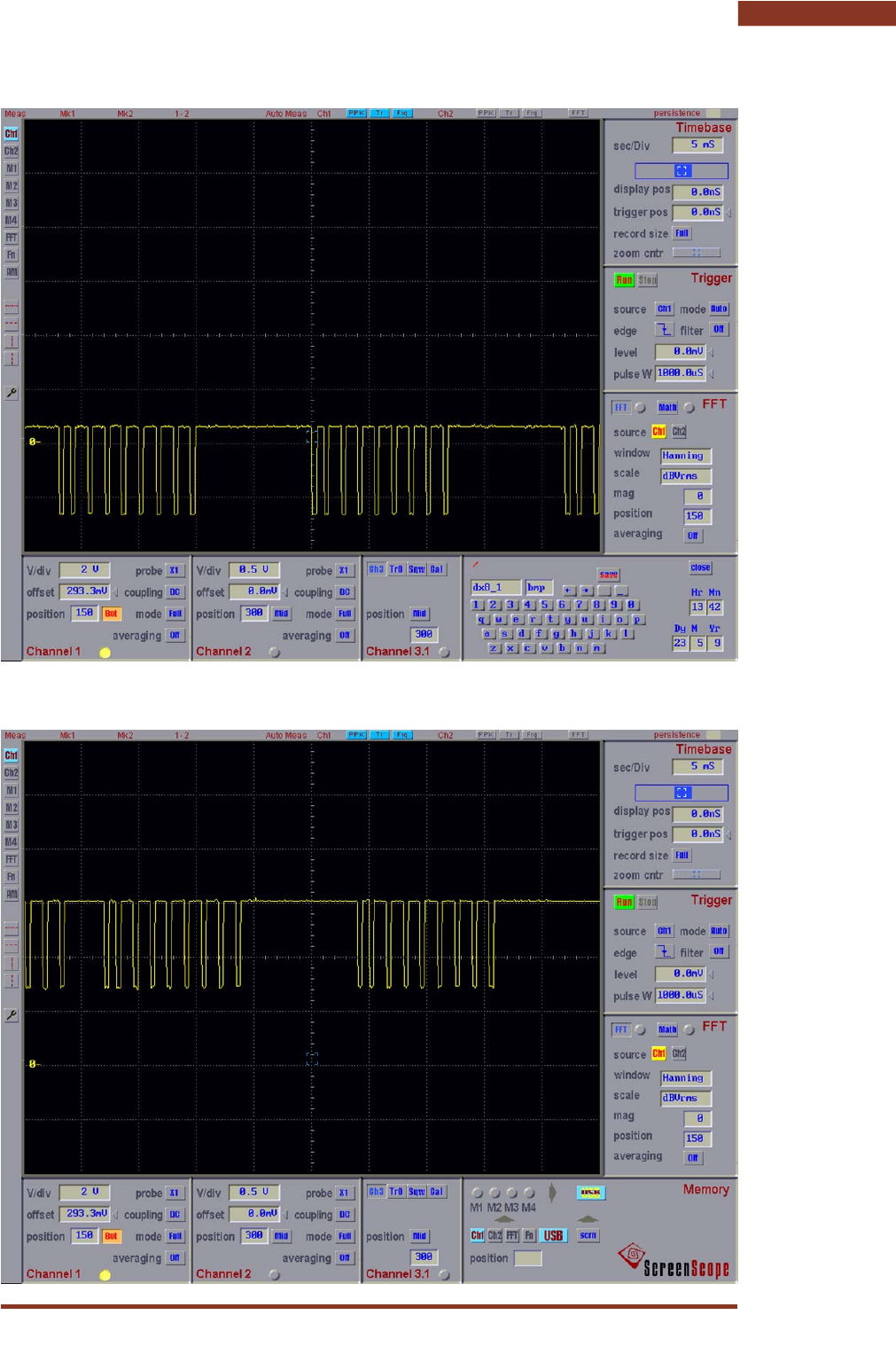
Task: Select the Ch2 tab in lower scope sidebar
Action: [x=12, y=773]
